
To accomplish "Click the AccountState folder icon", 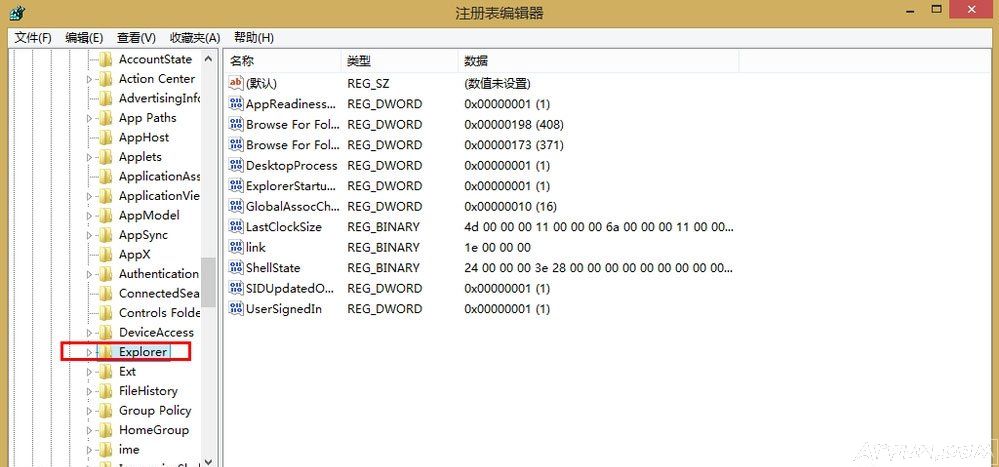I will click(105, 59).
